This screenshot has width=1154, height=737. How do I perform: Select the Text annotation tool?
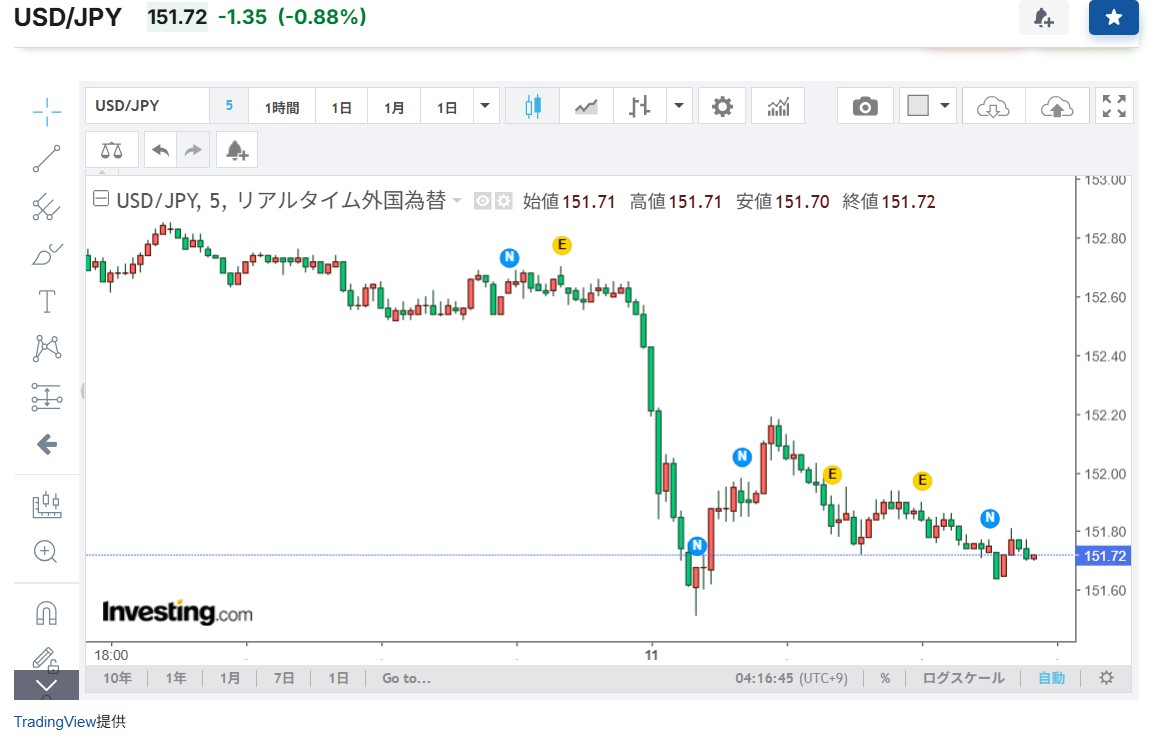coord(46,301)
